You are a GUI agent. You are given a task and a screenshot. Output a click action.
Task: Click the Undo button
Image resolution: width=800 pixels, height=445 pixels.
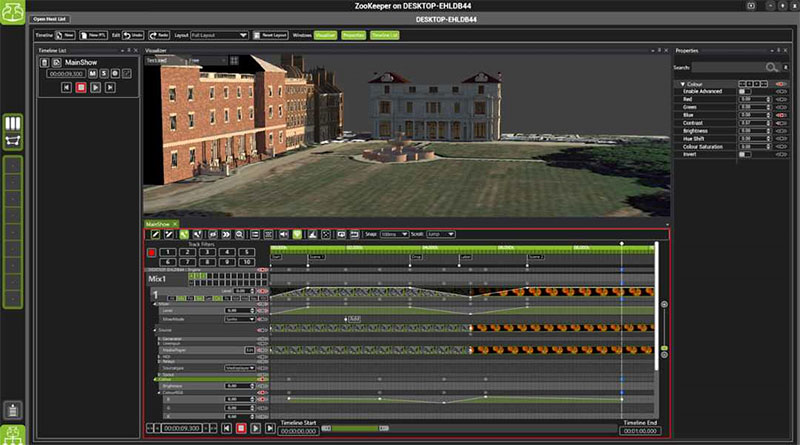[x=135, y=35]
